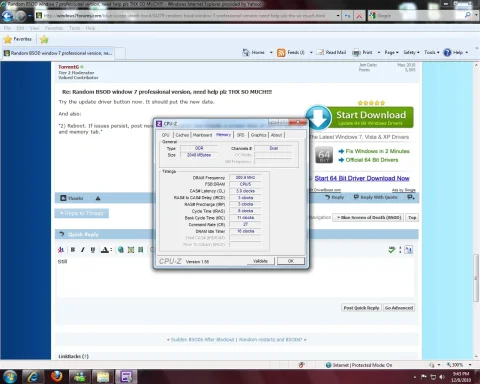
Task: Open the zoom level 100% dropdown
Action: coord(470,365)
